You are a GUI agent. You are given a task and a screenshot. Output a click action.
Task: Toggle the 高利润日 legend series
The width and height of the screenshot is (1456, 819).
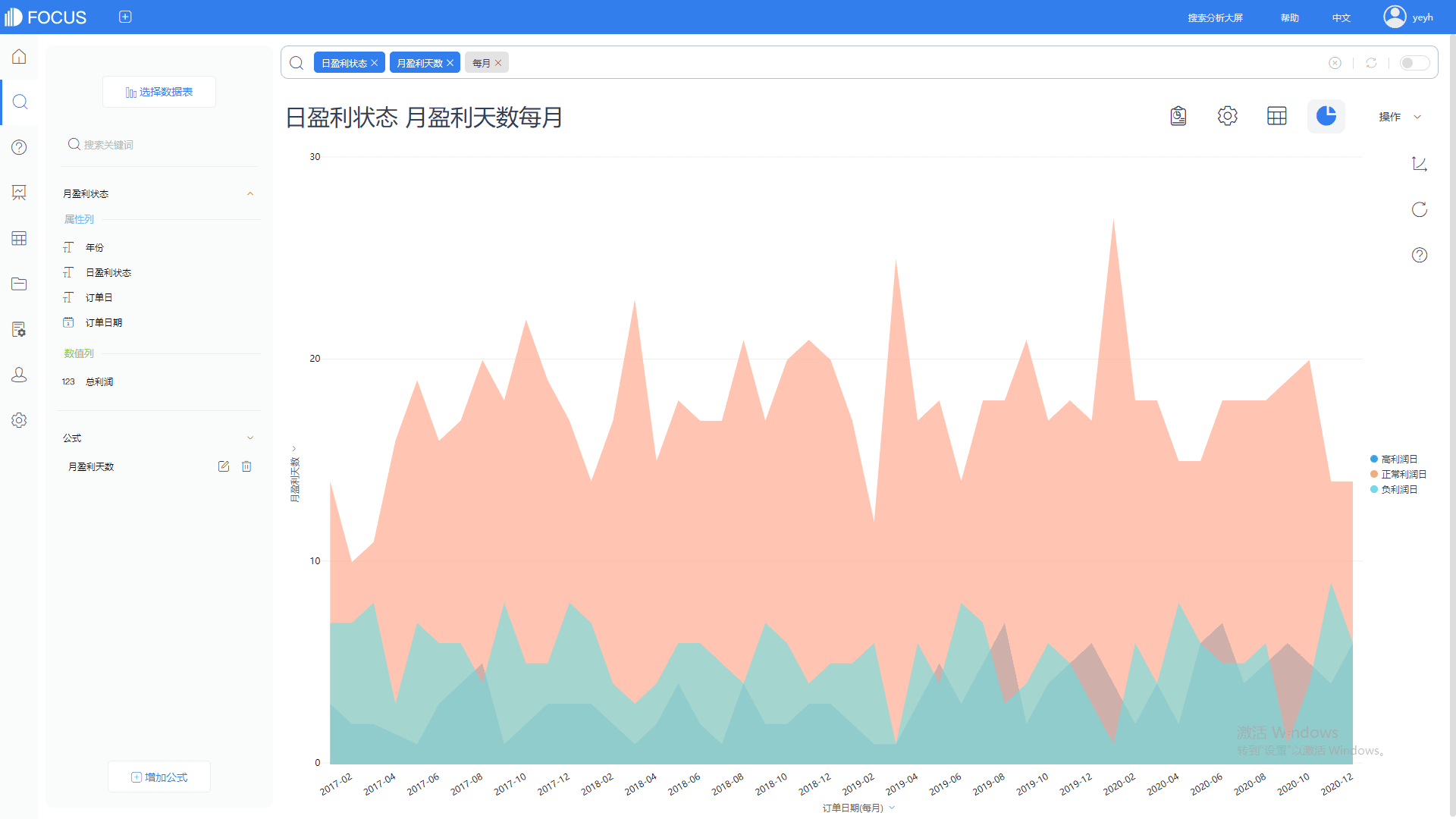(1394, 460)
